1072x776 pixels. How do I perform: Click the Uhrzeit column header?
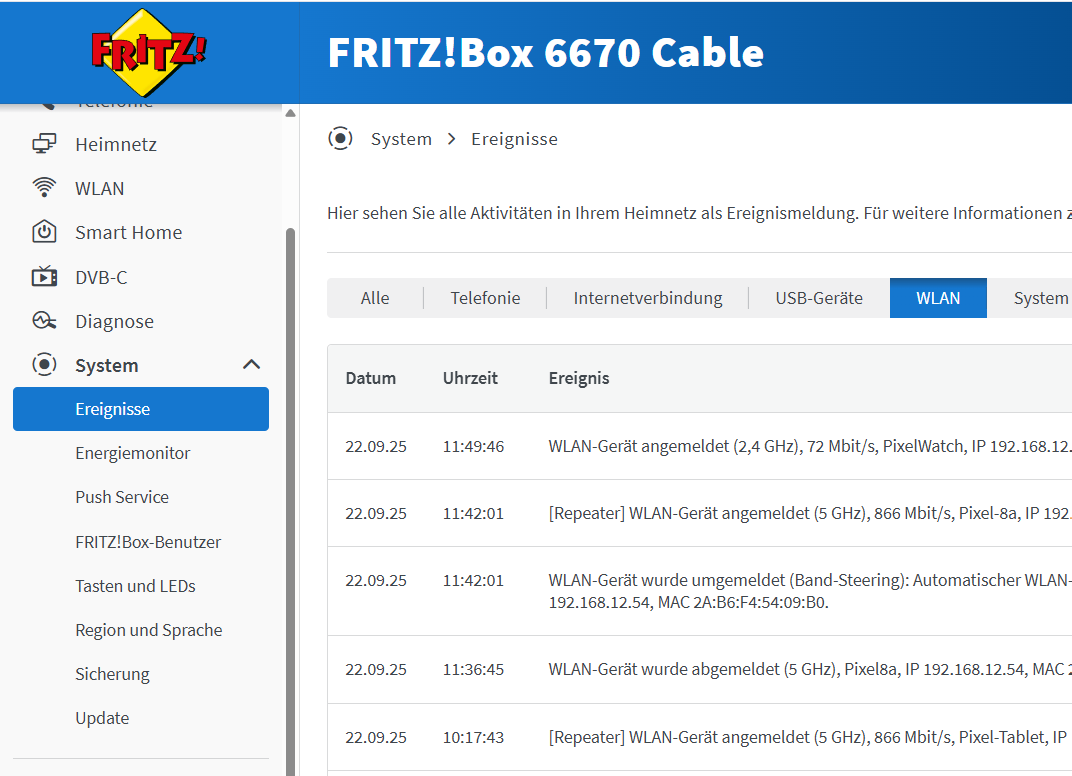470,378
